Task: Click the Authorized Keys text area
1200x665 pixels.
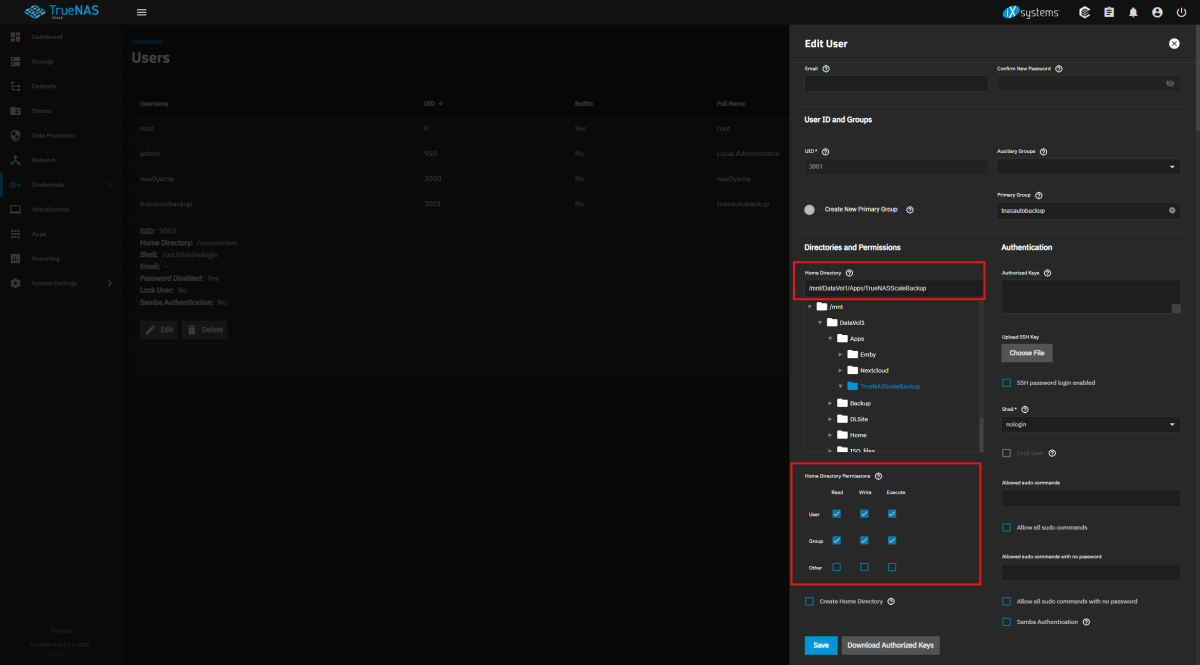Action: [1090, 296]
